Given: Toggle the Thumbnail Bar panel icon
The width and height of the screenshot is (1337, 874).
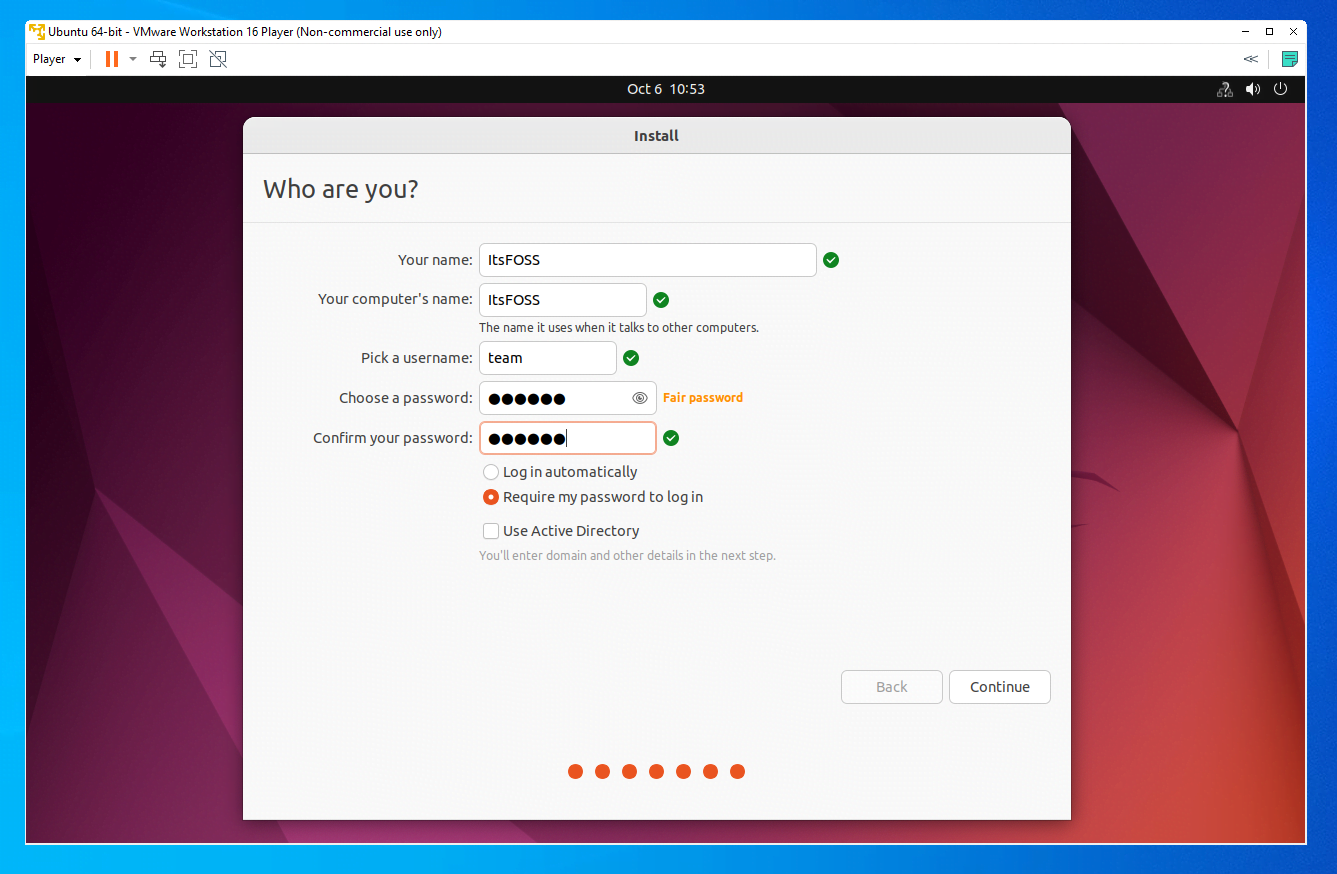Looking at the screenshot, I should (x=1289, y=58).
